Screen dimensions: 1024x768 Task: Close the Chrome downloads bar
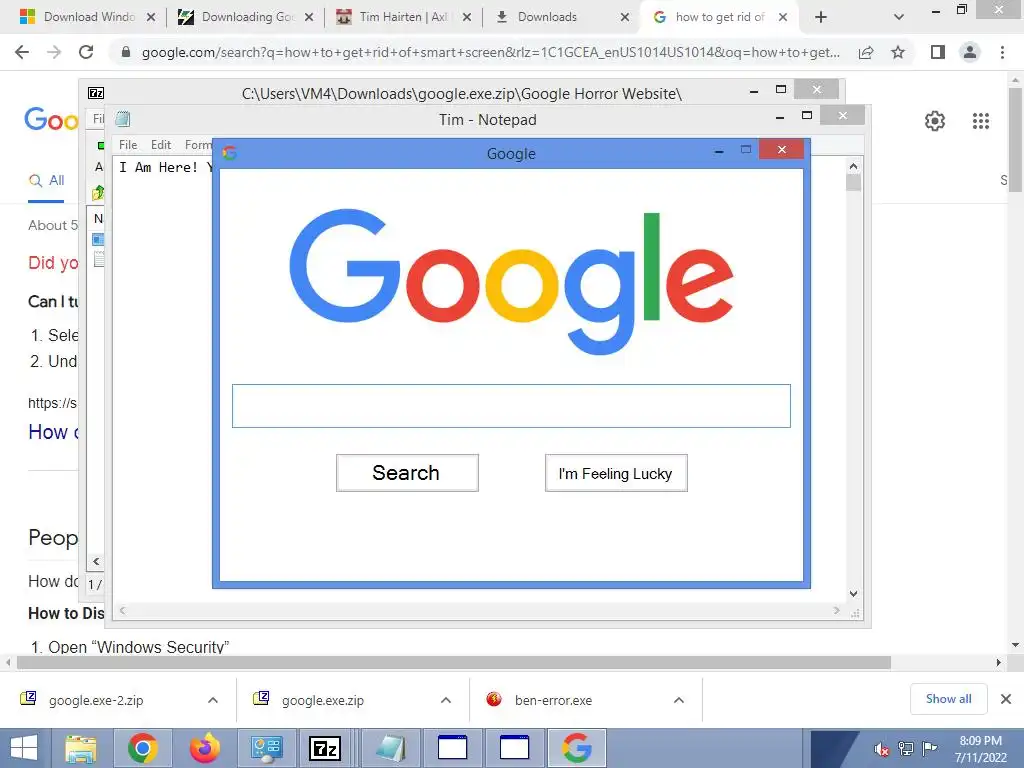click(1006, 699)
